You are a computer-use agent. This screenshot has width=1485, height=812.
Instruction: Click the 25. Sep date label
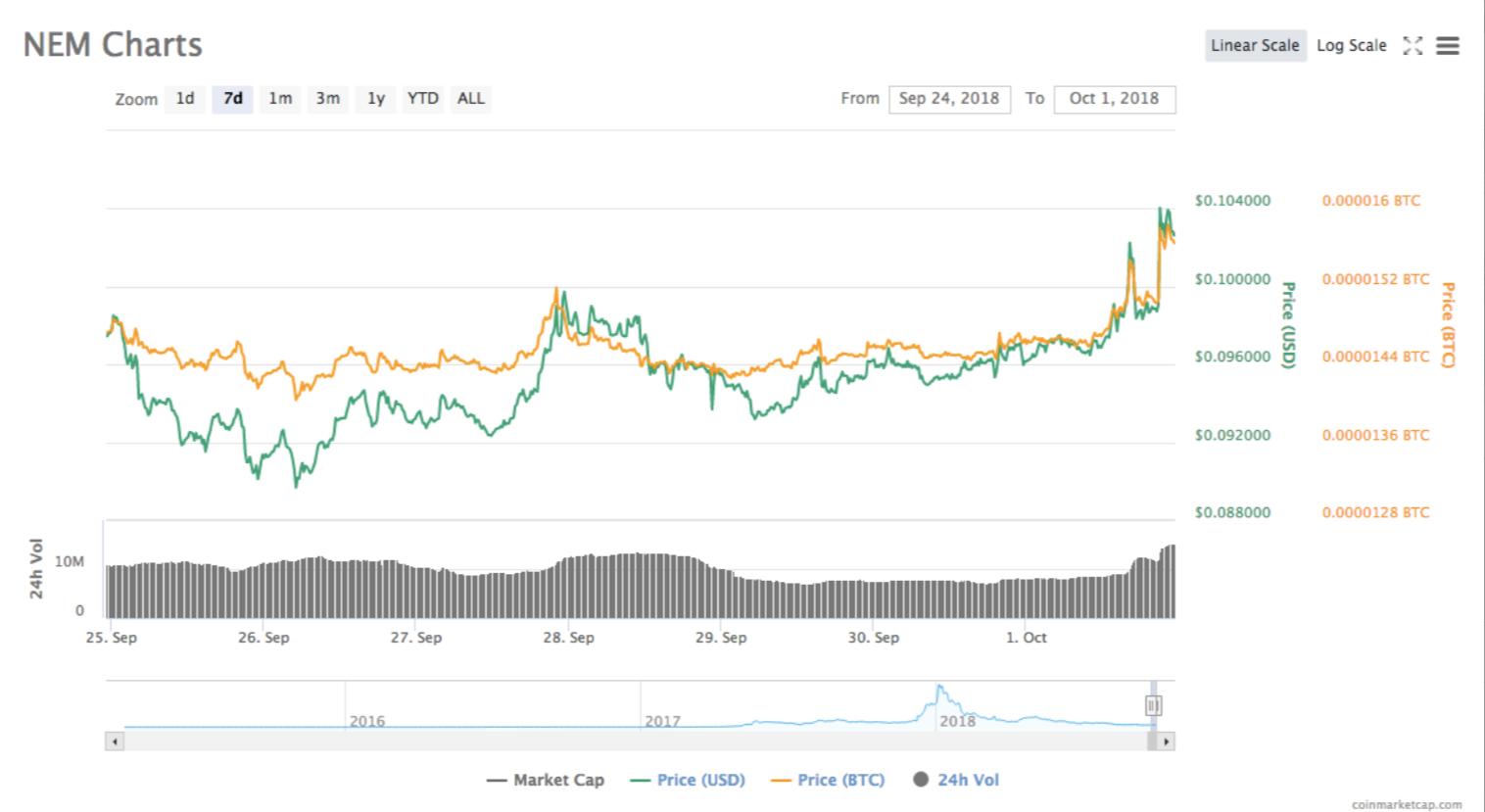(112, 638)
